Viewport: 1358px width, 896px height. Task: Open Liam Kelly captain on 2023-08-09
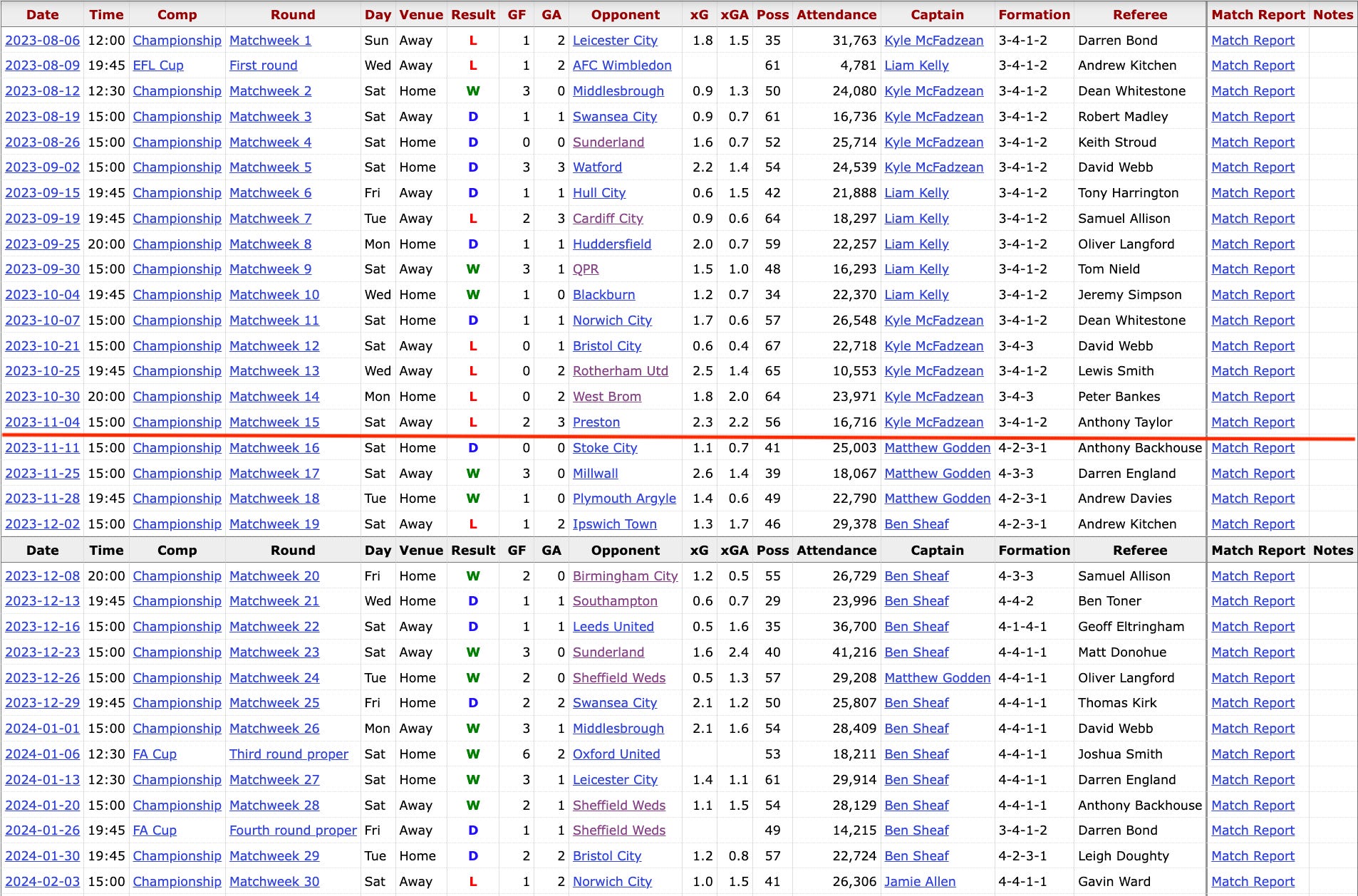point(916,66)
